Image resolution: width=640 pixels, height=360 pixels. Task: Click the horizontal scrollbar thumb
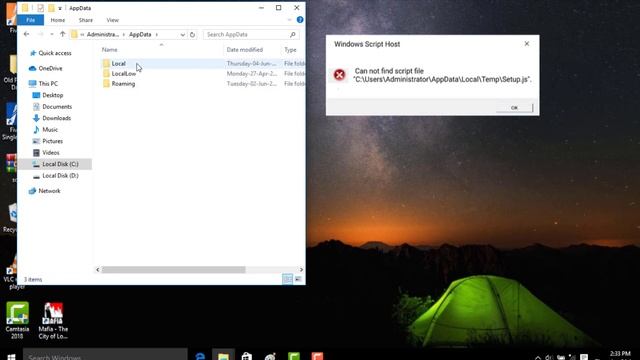pyautogui.click(x=173, y=269)
